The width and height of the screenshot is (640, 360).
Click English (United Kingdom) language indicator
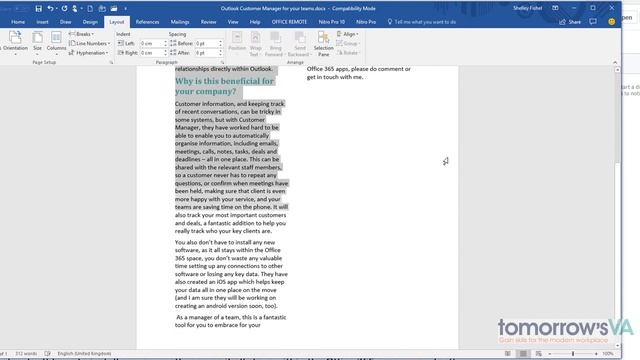coord(84,353)
